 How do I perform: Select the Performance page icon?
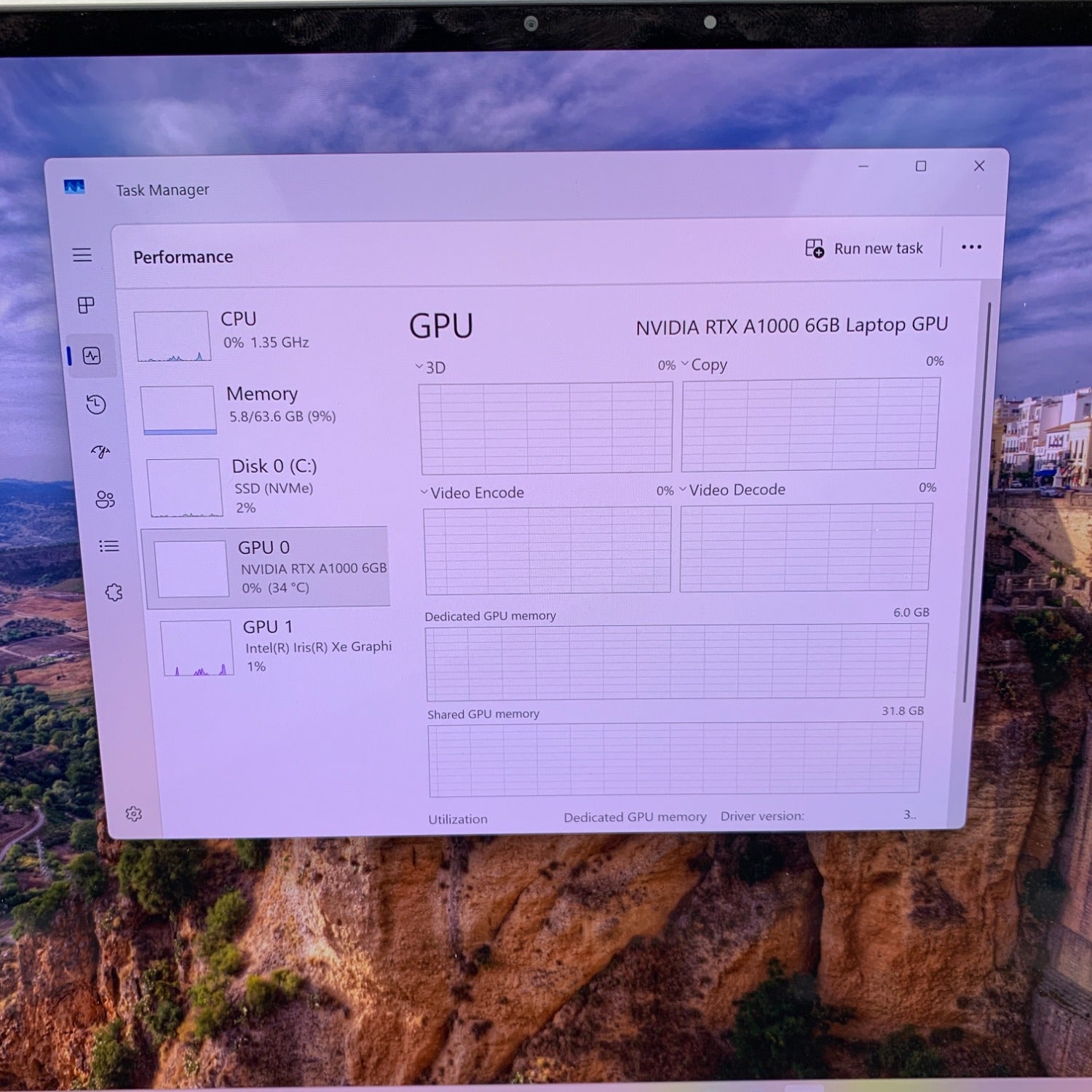(92, 356)
